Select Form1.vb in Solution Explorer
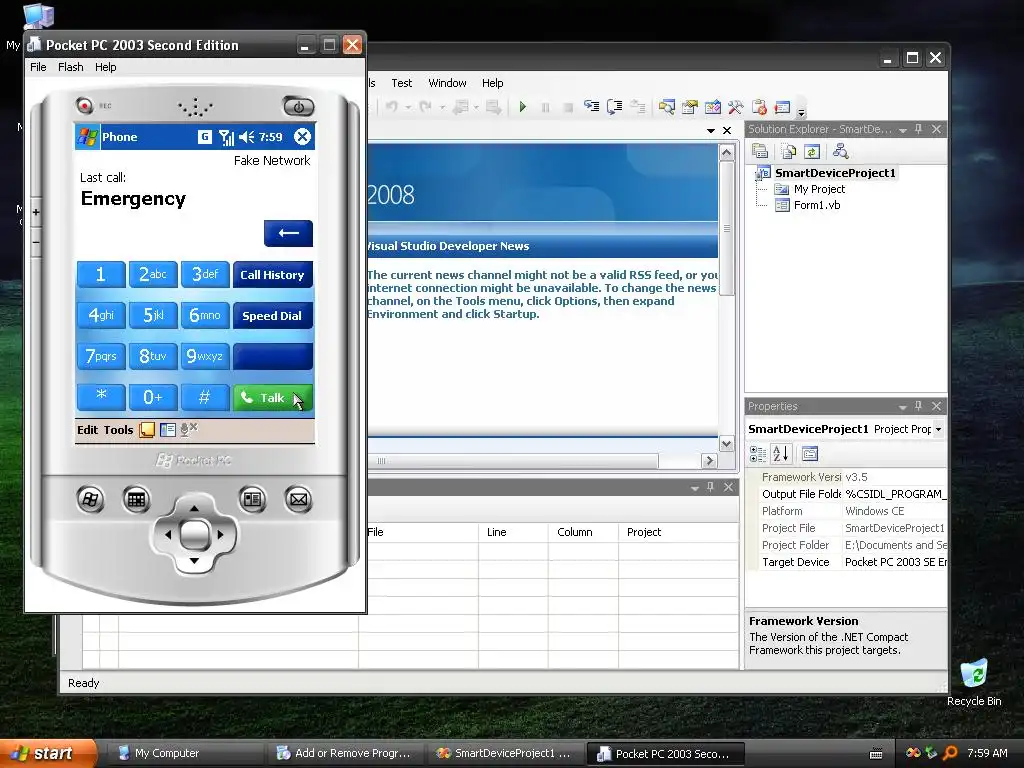 click(816, 205)
